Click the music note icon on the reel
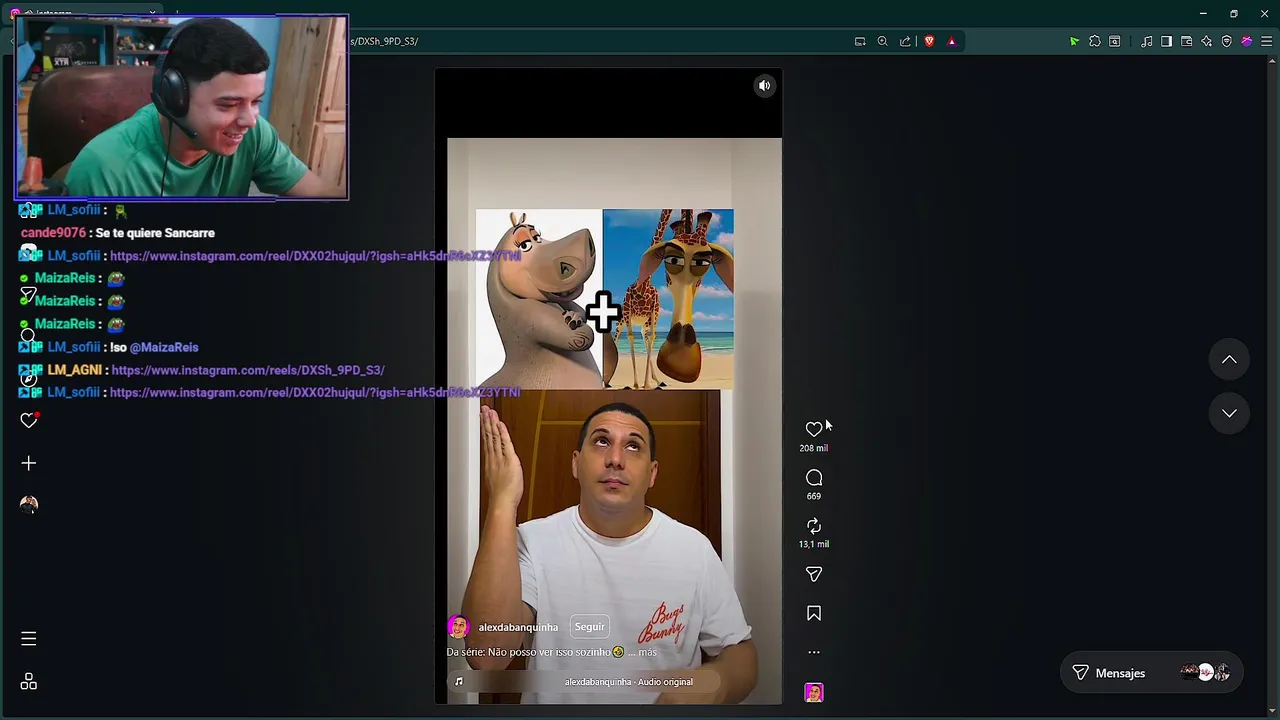Screen dimensions: 1280x720 click(x=459, y=682)
